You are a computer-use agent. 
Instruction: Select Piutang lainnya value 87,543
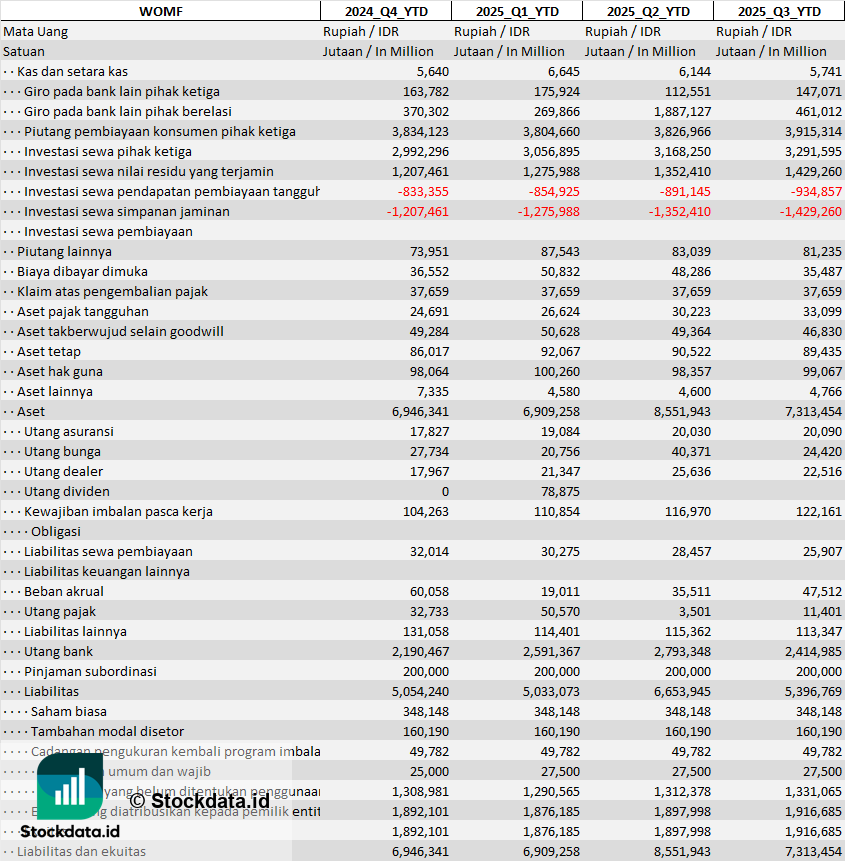[x=561, y=251]
